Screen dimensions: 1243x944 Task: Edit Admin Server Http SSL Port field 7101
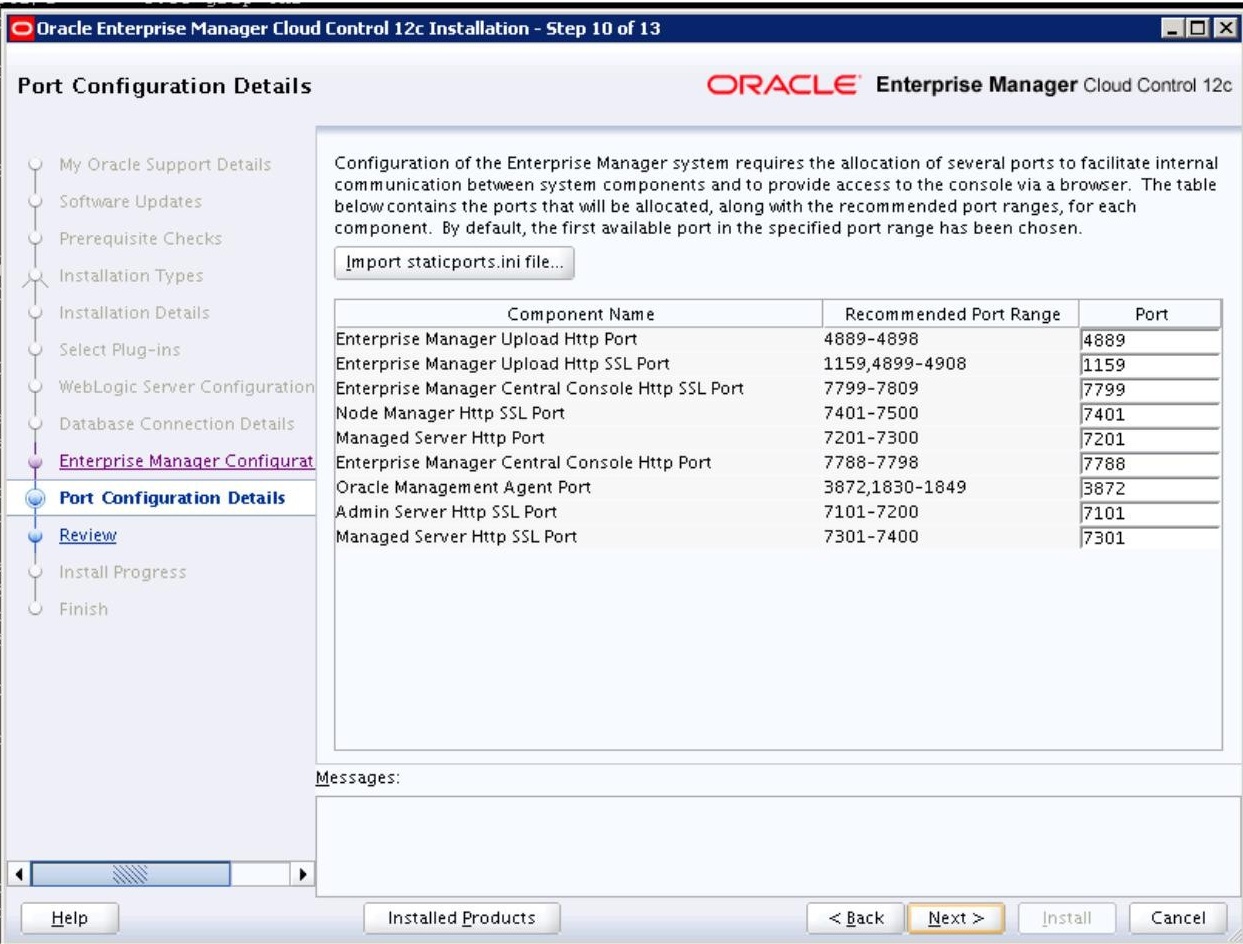pyautogui.click(x=1150, y=515)
